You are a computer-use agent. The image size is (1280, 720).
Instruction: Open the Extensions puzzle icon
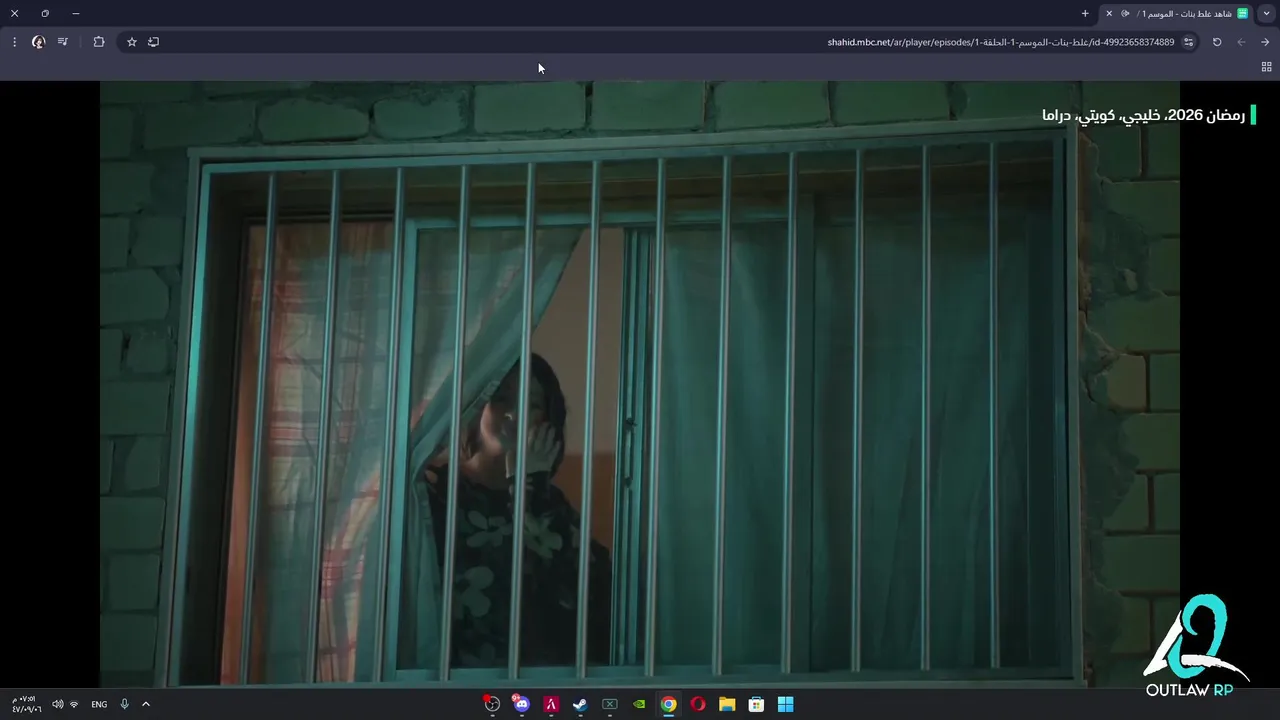click(x=98, y=42)
